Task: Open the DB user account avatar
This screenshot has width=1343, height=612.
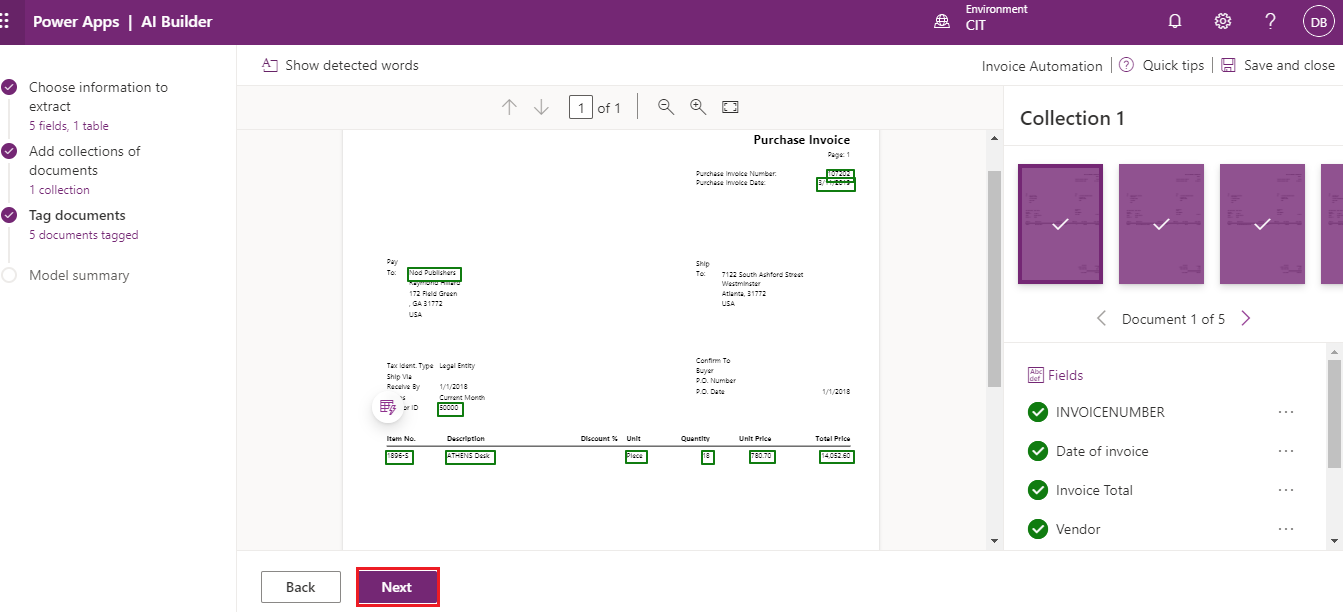Action: (x=1319, y=21)
